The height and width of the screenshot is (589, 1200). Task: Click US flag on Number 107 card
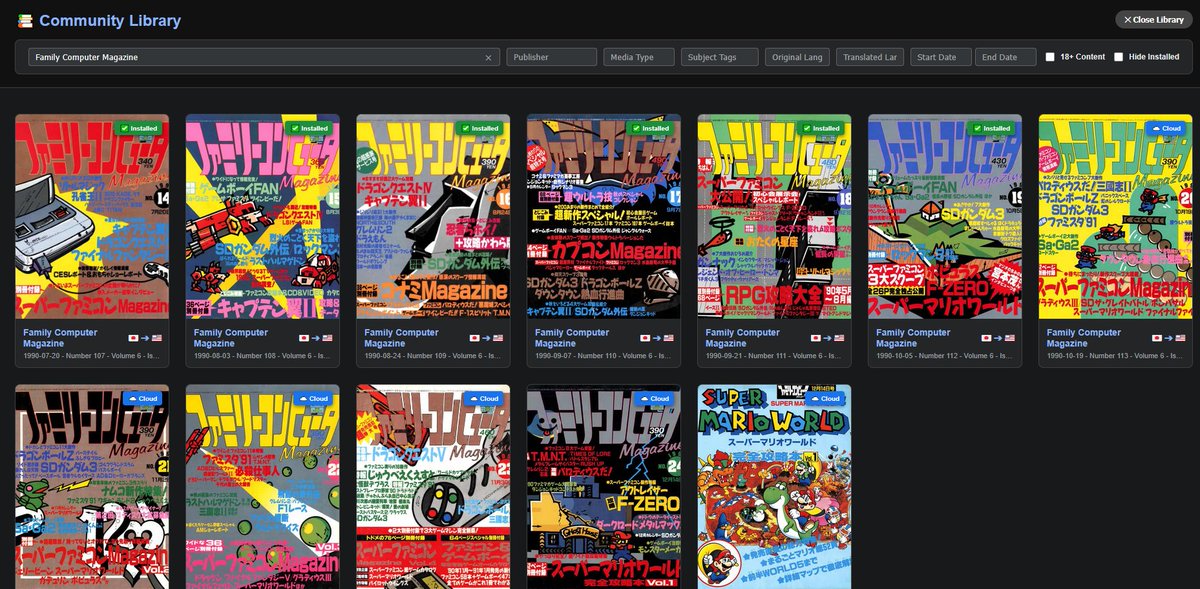(x=156, y=338)
